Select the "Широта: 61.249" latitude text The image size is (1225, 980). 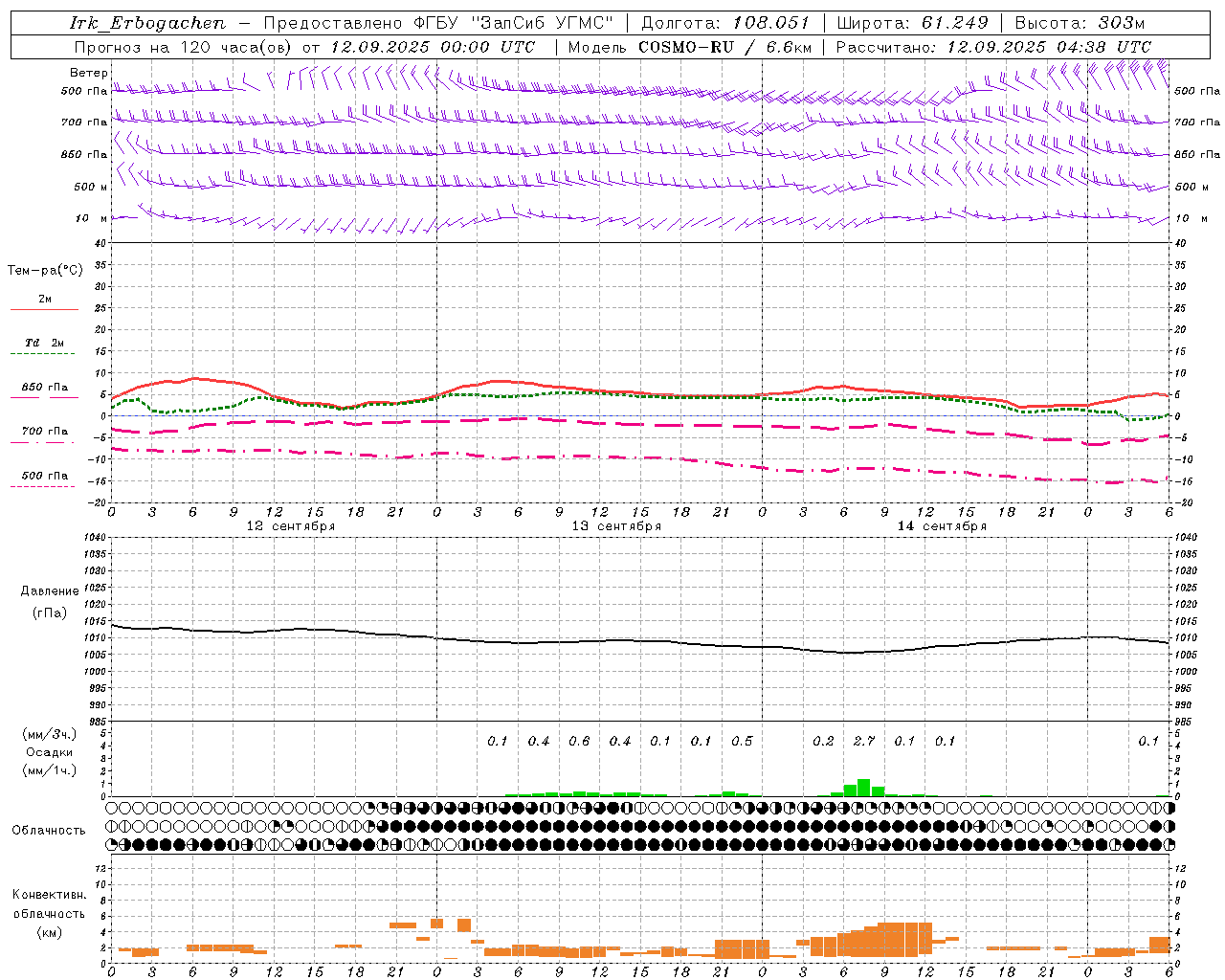coord(912,23)
